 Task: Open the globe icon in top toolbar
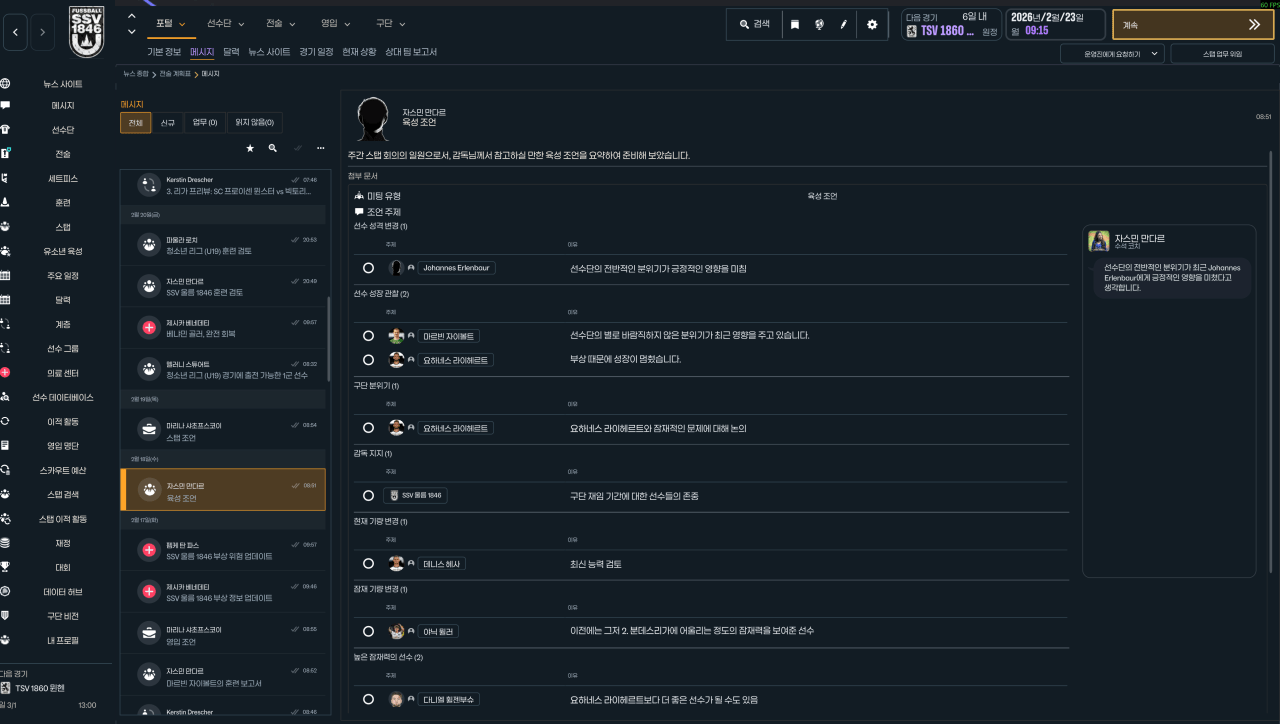point(819,24)
